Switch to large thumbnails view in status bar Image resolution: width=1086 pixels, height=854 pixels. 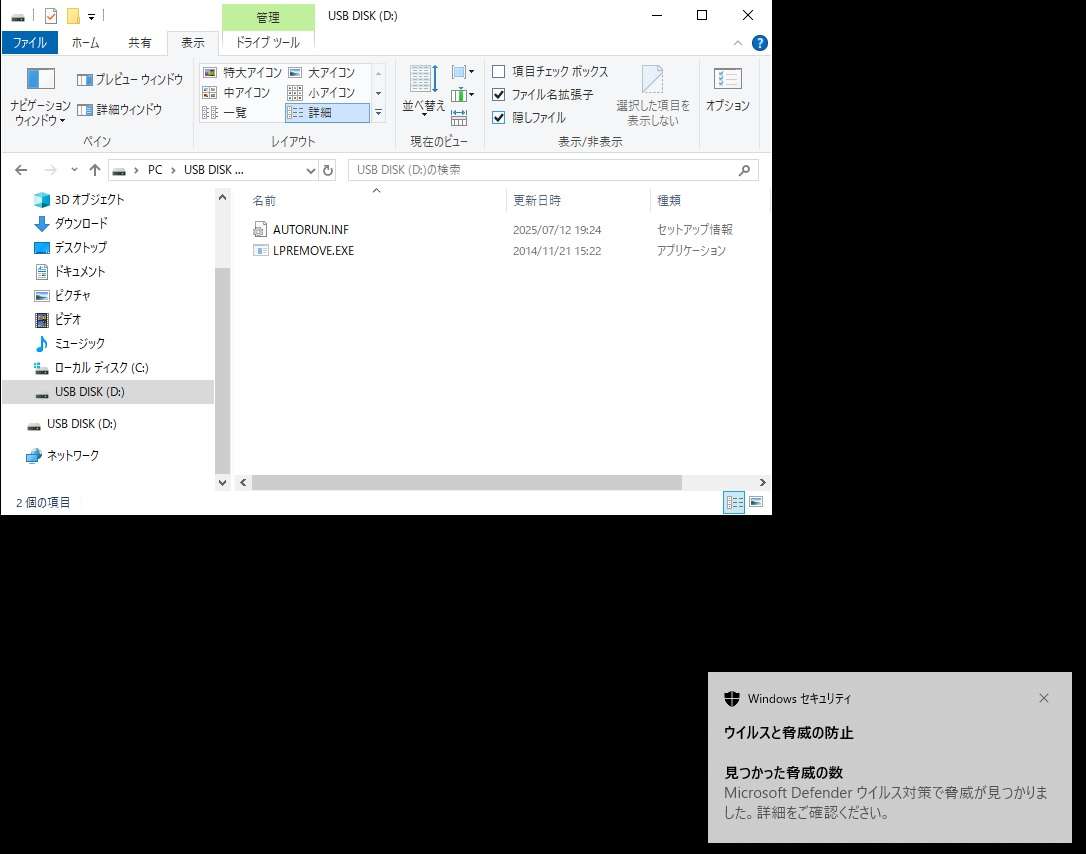point(756,502)
